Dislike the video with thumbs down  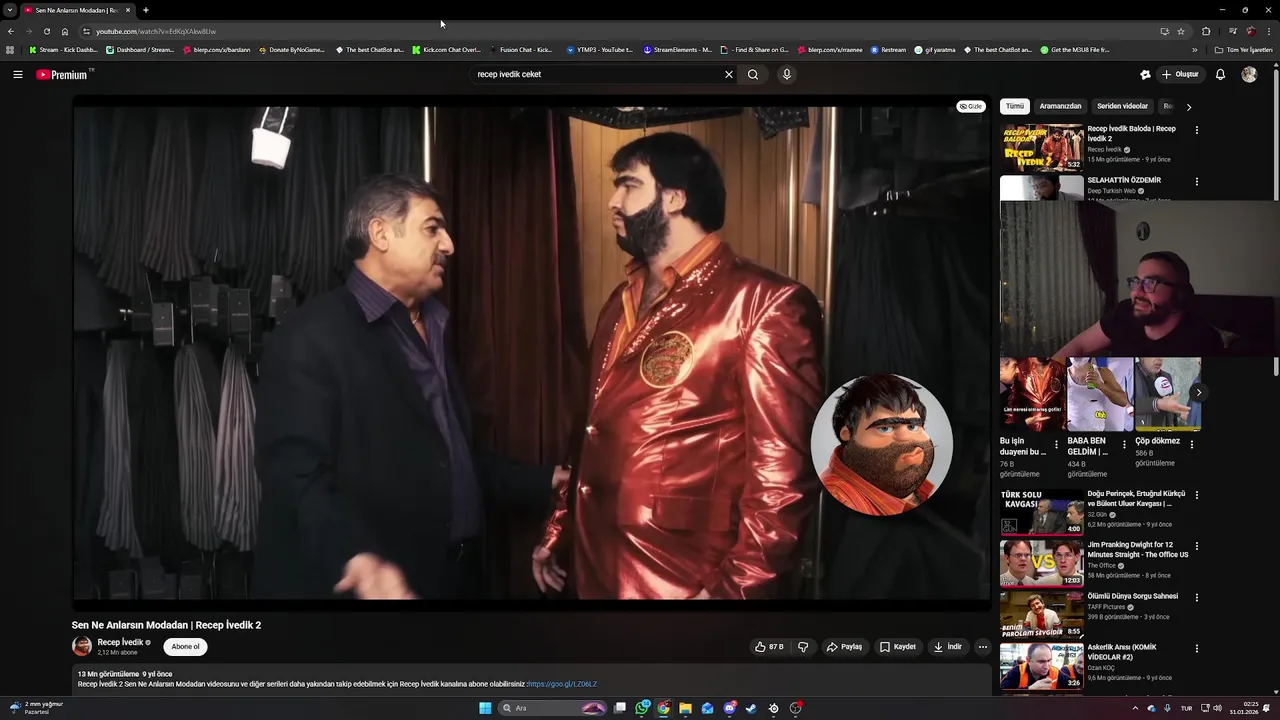tap(803, 647)
